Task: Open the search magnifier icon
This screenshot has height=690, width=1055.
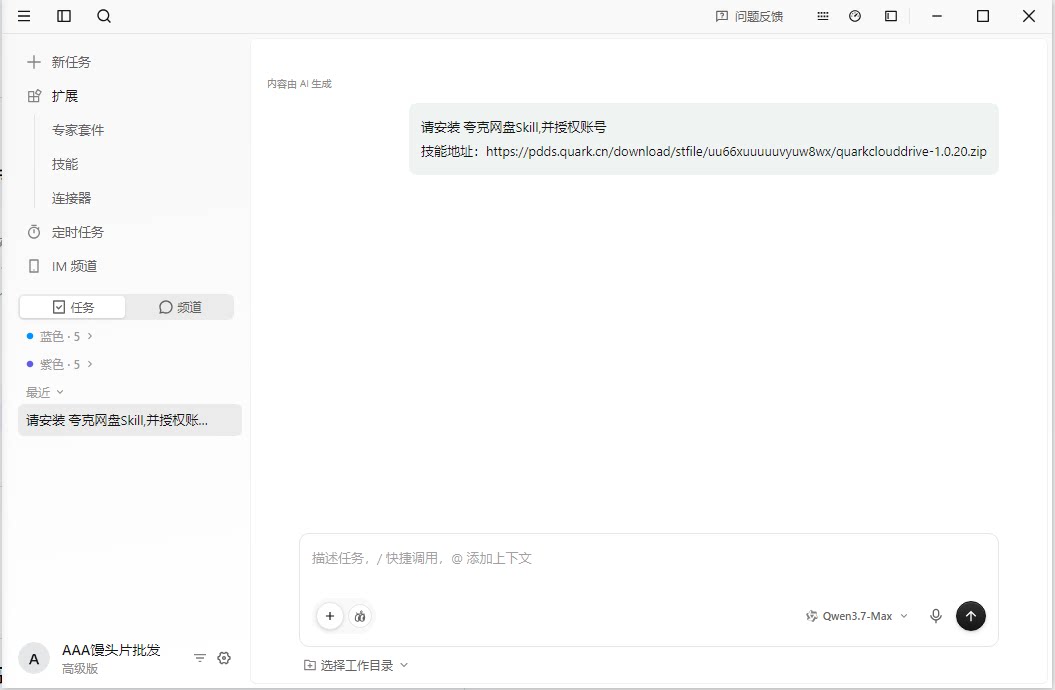Action: [104, 16]
